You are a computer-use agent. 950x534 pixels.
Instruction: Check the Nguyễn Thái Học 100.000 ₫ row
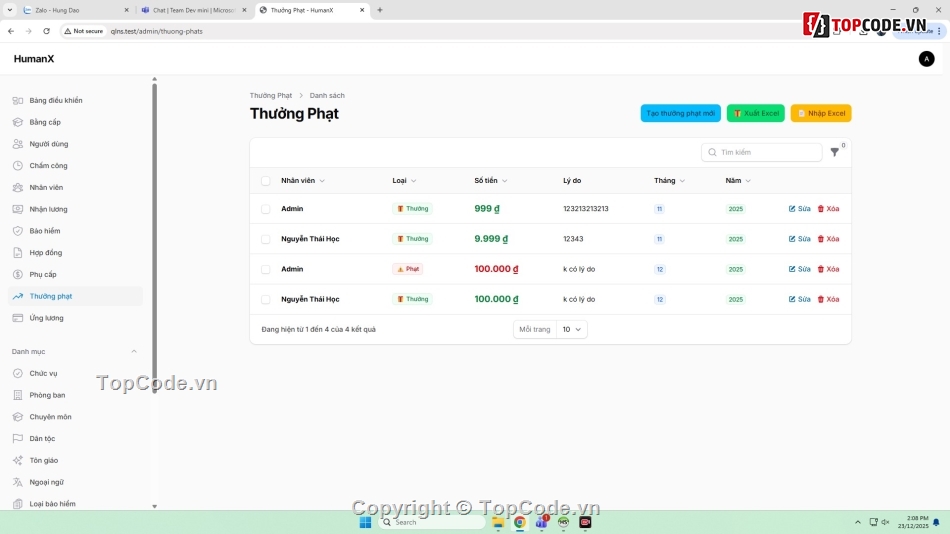point(265,299)
